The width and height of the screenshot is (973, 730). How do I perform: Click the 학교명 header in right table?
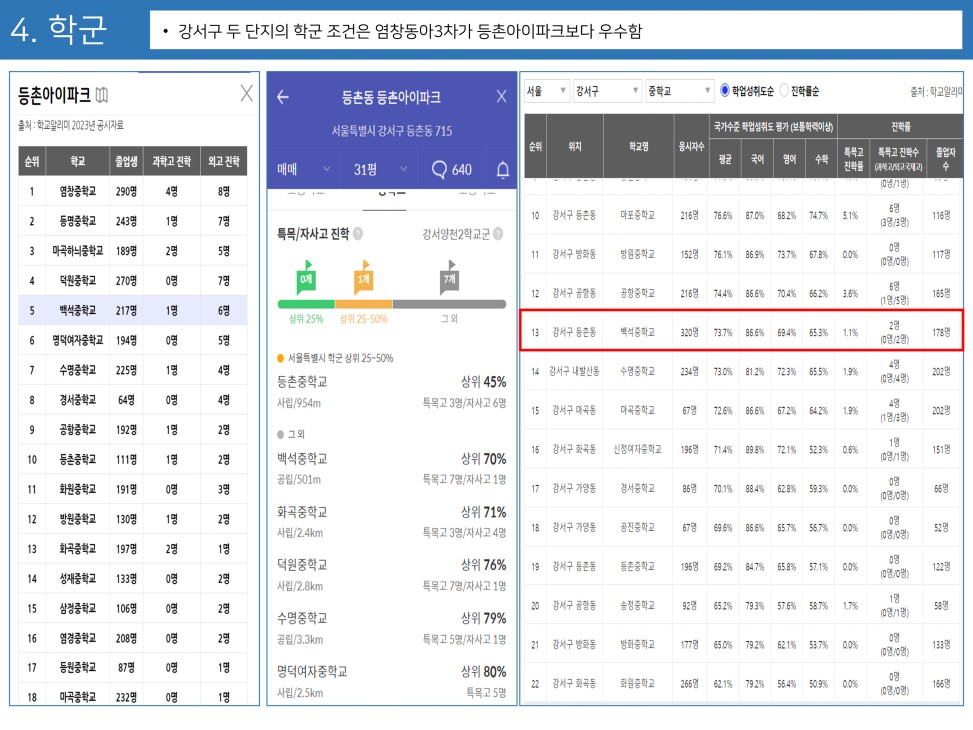click(x=639, y=146)
